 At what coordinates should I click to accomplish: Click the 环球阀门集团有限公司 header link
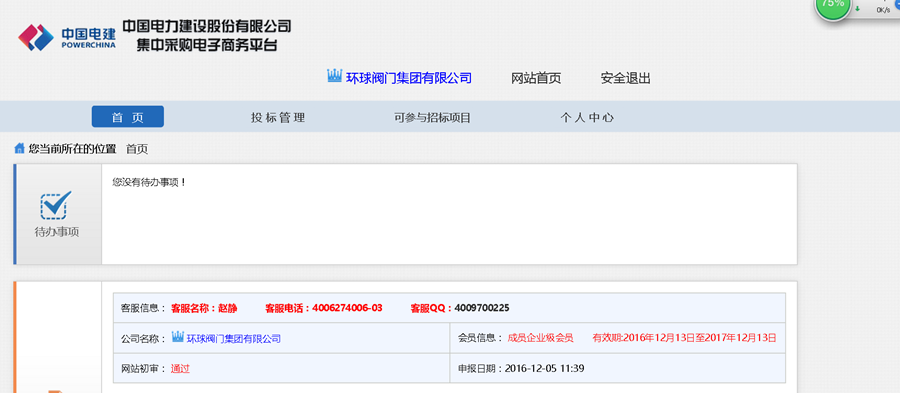point(409,78)
